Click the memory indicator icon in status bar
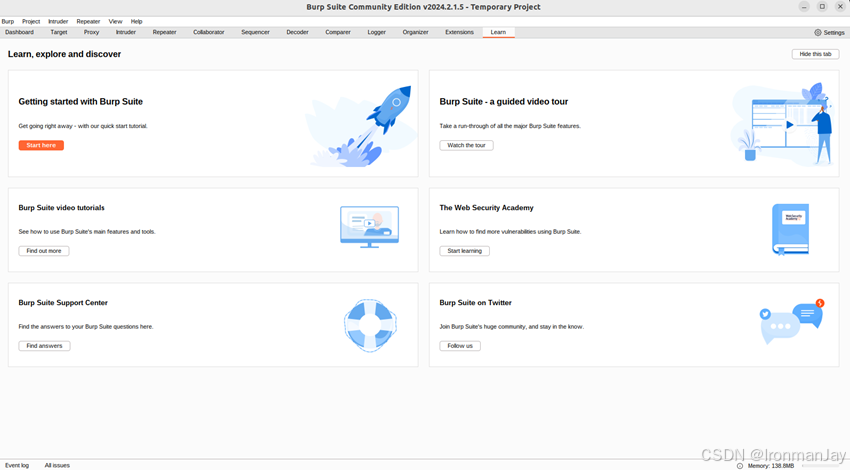 tap(740, 466)
